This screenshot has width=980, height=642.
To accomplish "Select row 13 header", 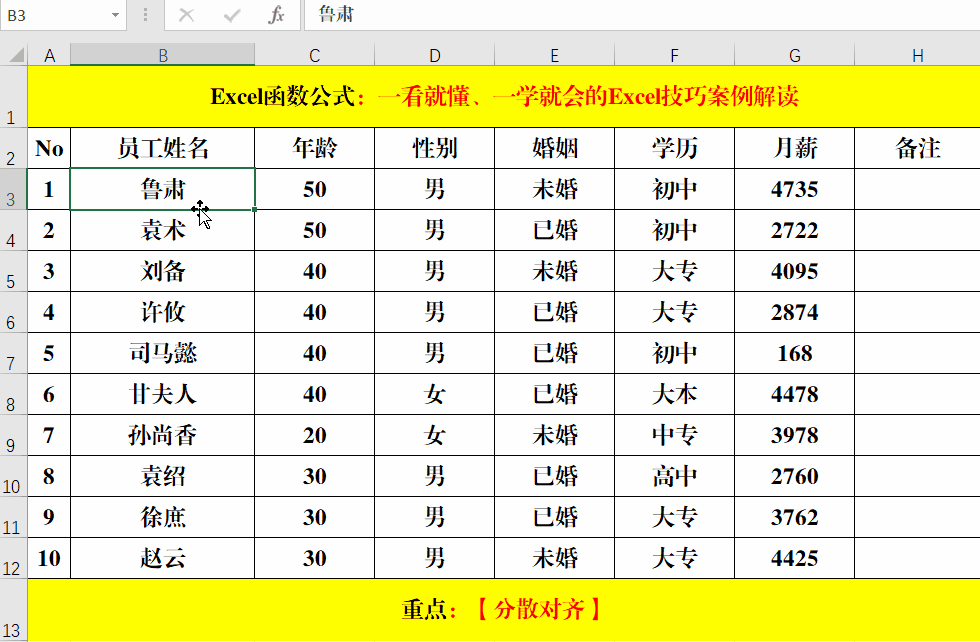I will [14, 610].
